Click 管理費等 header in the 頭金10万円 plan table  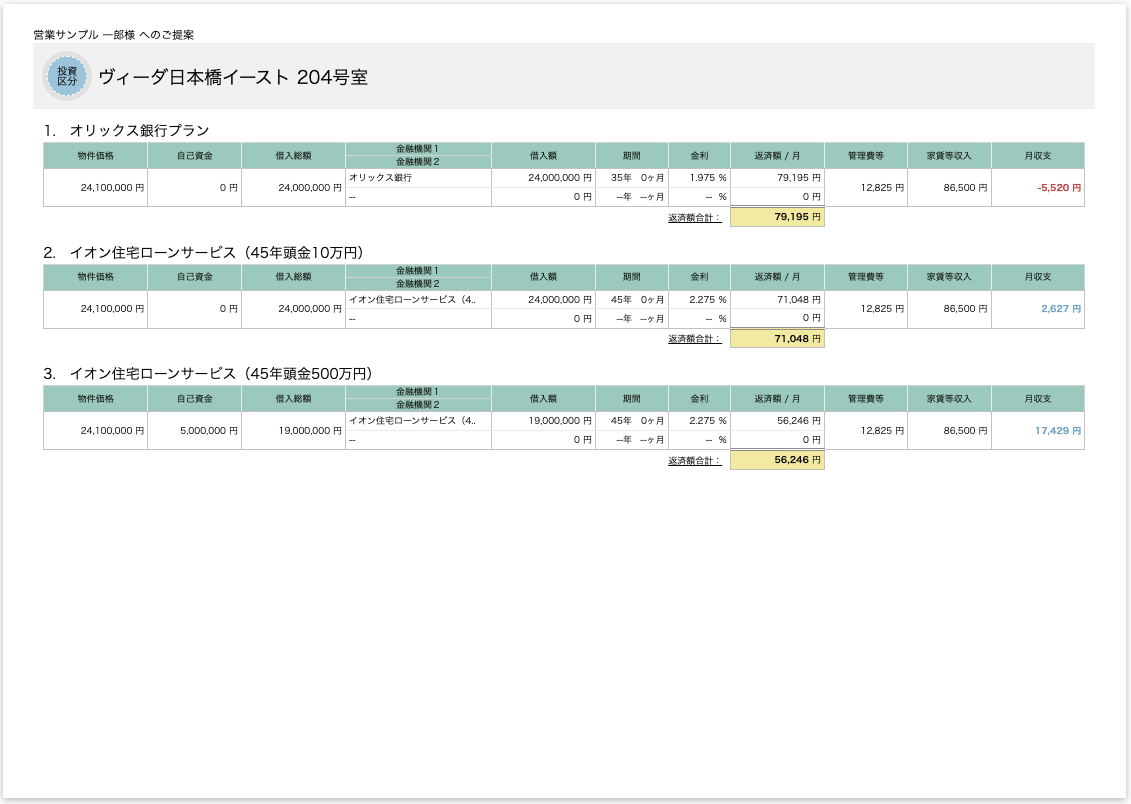tap(866, 277)
